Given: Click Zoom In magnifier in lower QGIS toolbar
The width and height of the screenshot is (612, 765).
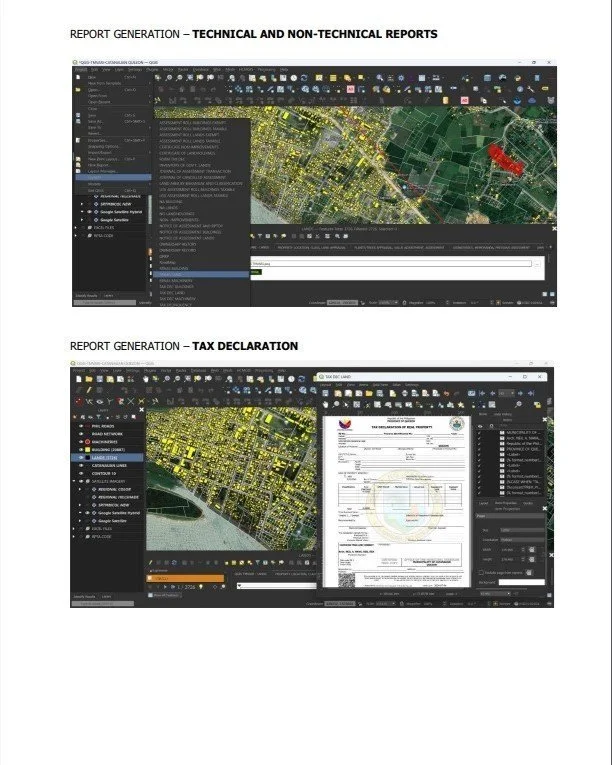Looking at the screenshot, I should [167, 379].
